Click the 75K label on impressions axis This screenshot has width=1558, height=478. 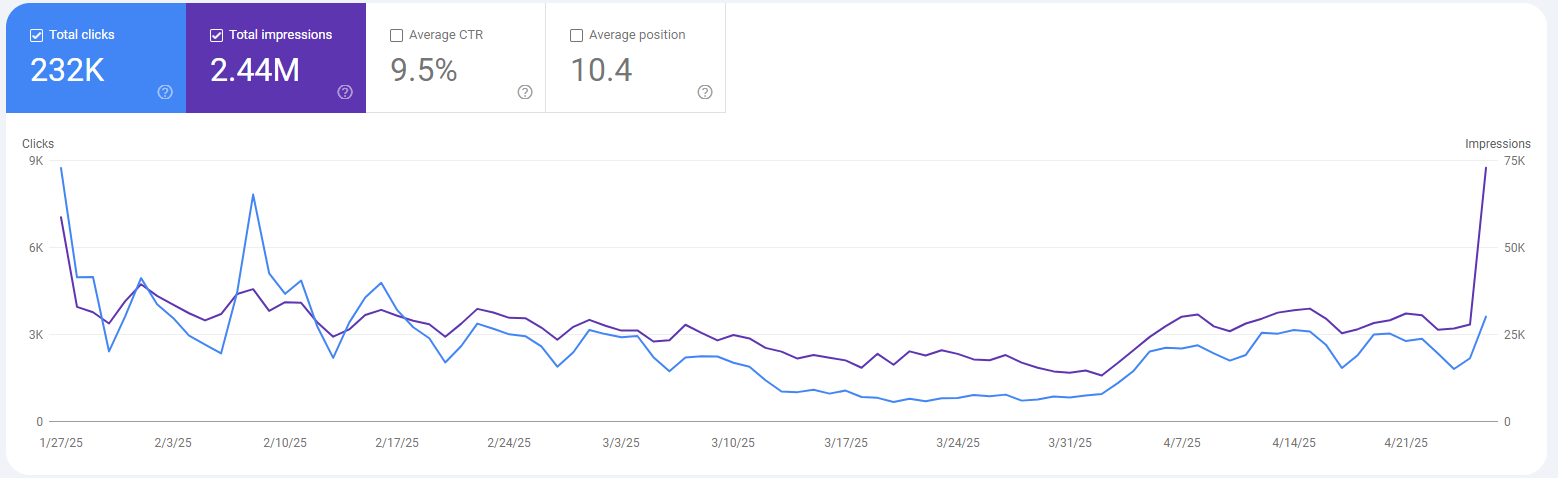(1513, 161)
